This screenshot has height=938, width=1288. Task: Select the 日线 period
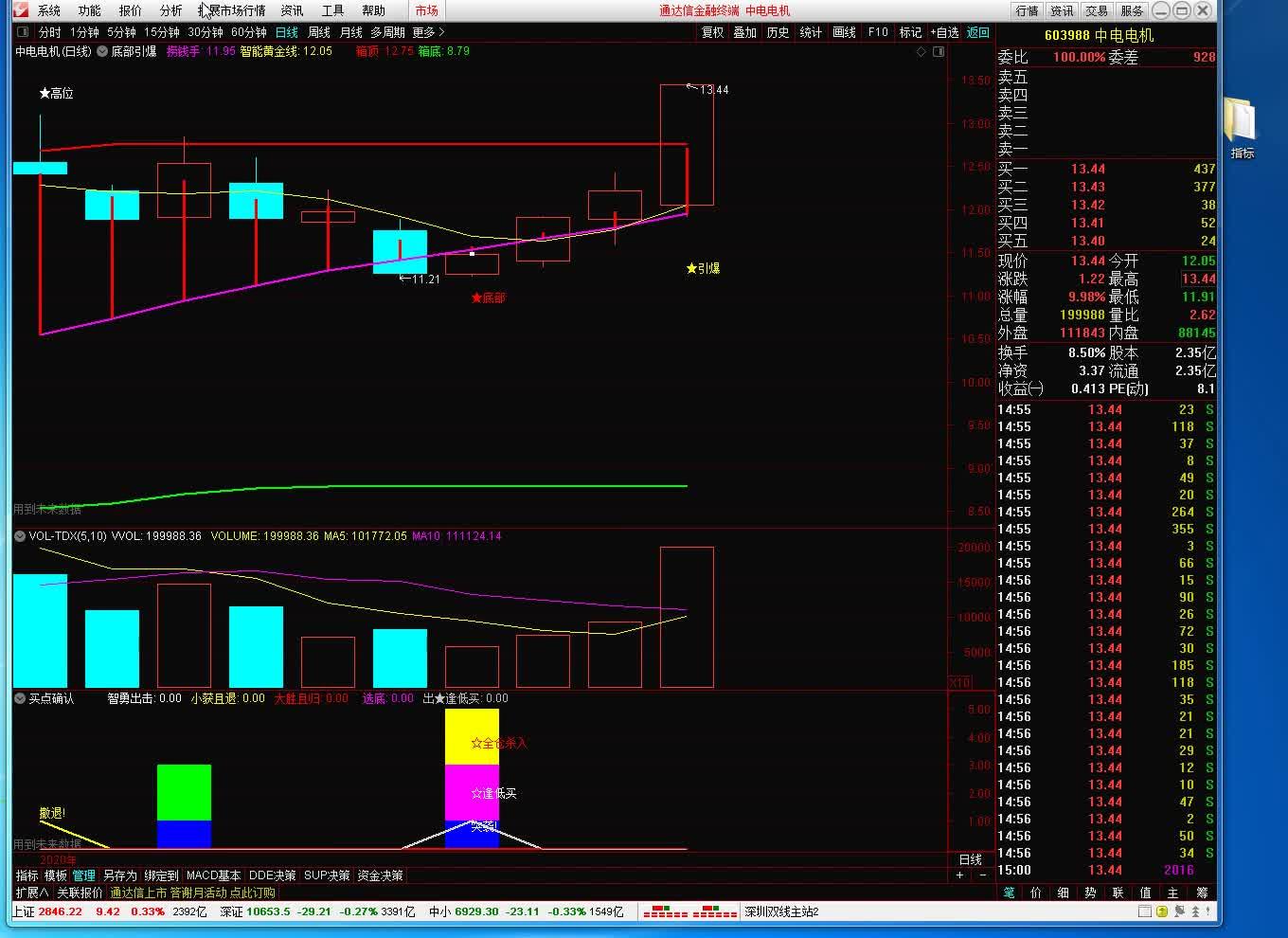286,32
